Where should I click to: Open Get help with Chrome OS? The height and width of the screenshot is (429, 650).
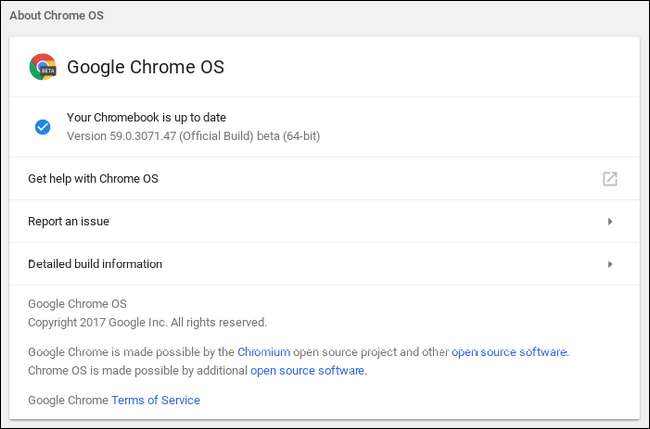93,179
